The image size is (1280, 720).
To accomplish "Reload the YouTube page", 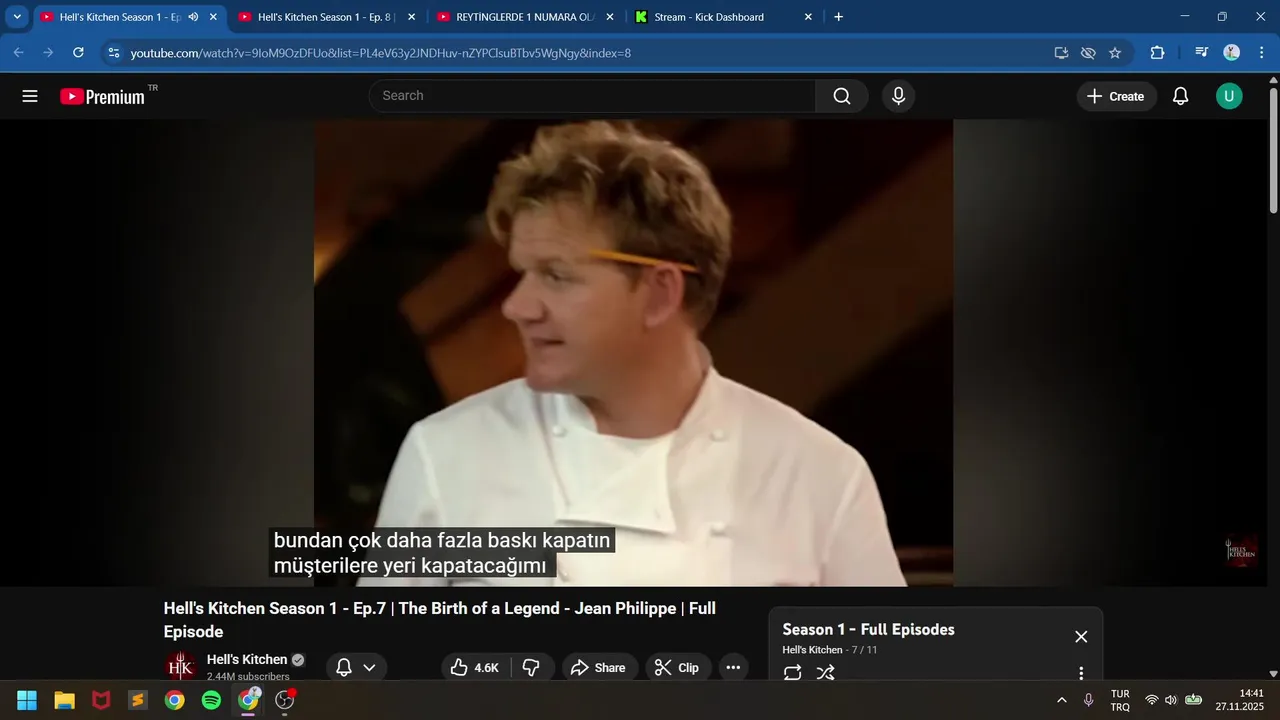I will pyautogui.click(x=78, y=53).
